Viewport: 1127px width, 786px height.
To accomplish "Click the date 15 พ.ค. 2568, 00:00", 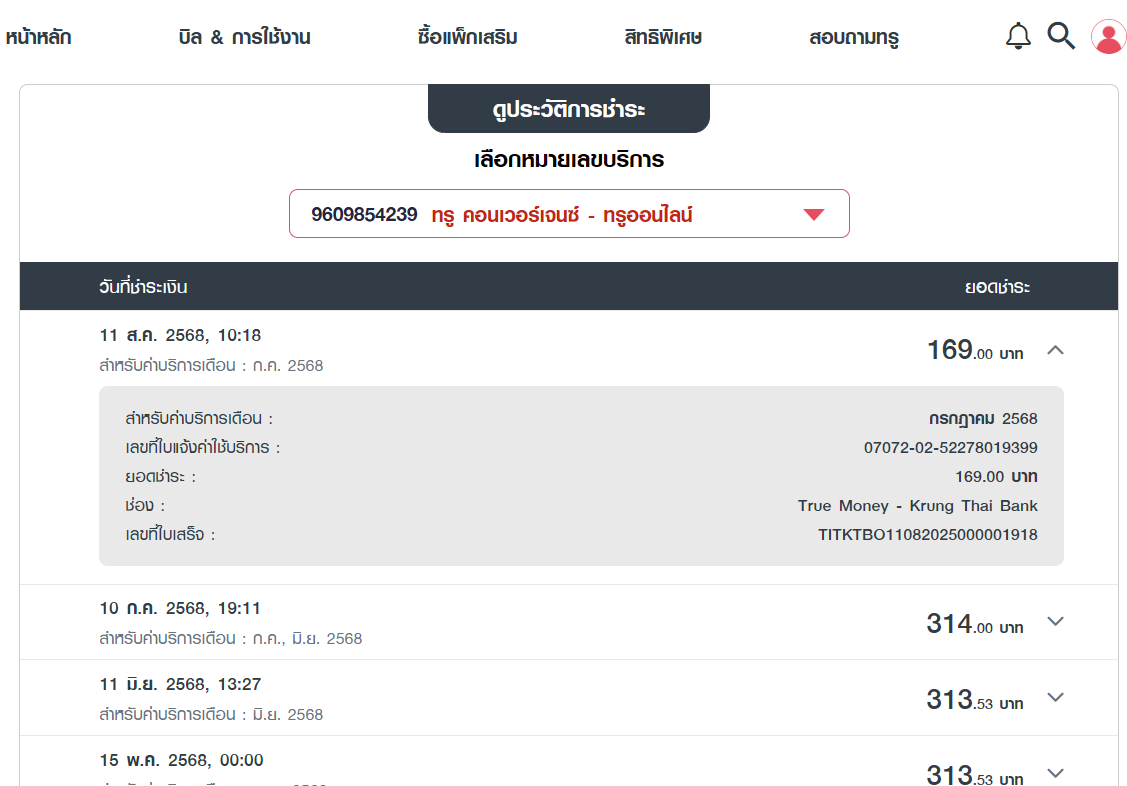I will point(181,760).
